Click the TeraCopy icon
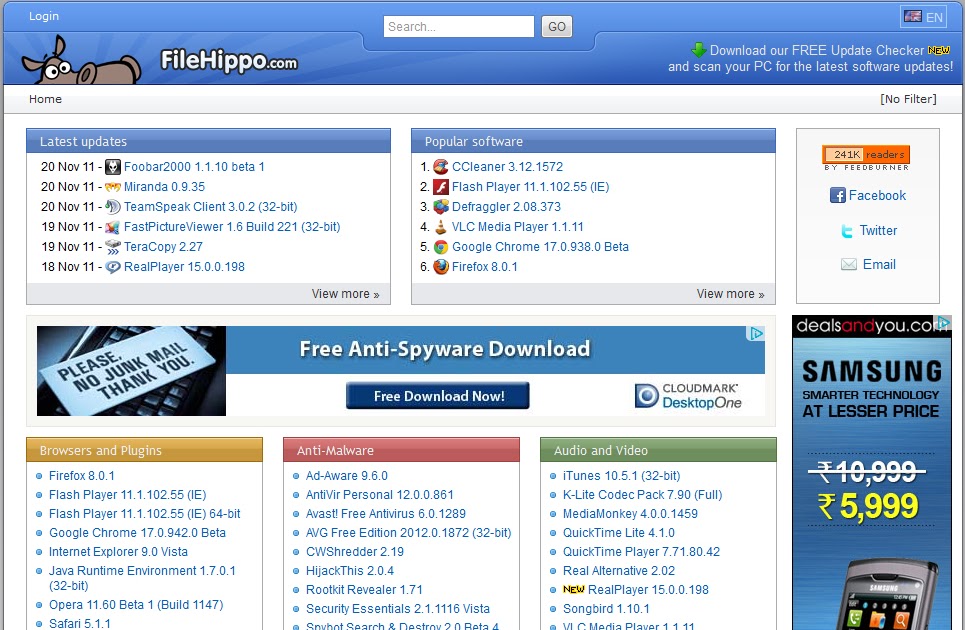965x630 pixels. [x=113, y=247]
